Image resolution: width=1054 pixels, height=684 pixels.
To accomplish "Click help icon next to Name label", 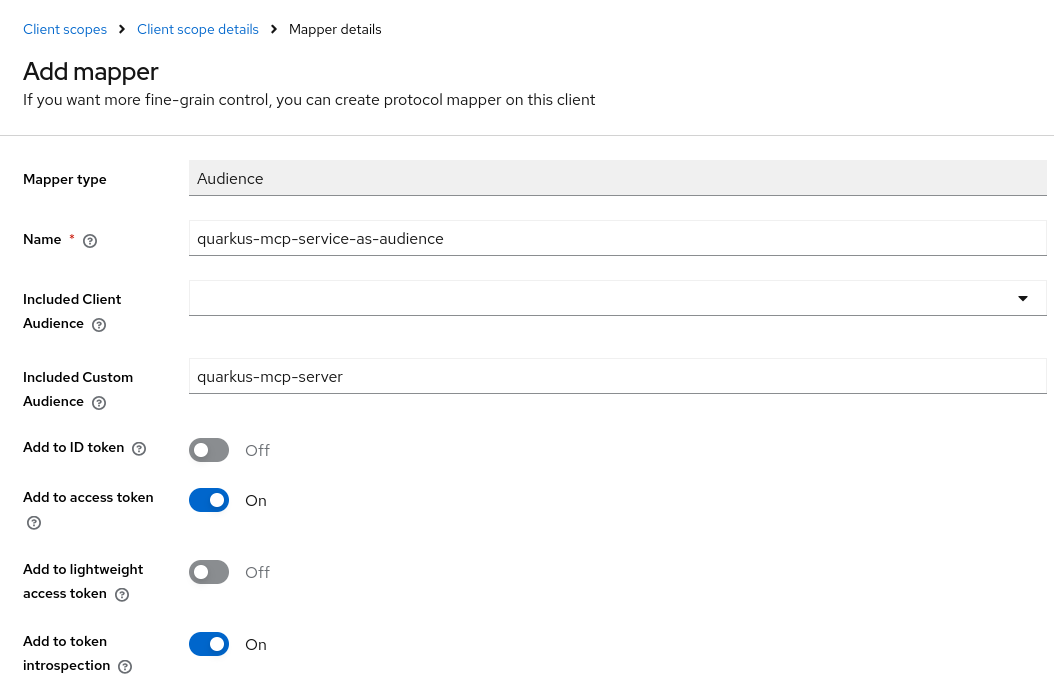I will [90, 241].
